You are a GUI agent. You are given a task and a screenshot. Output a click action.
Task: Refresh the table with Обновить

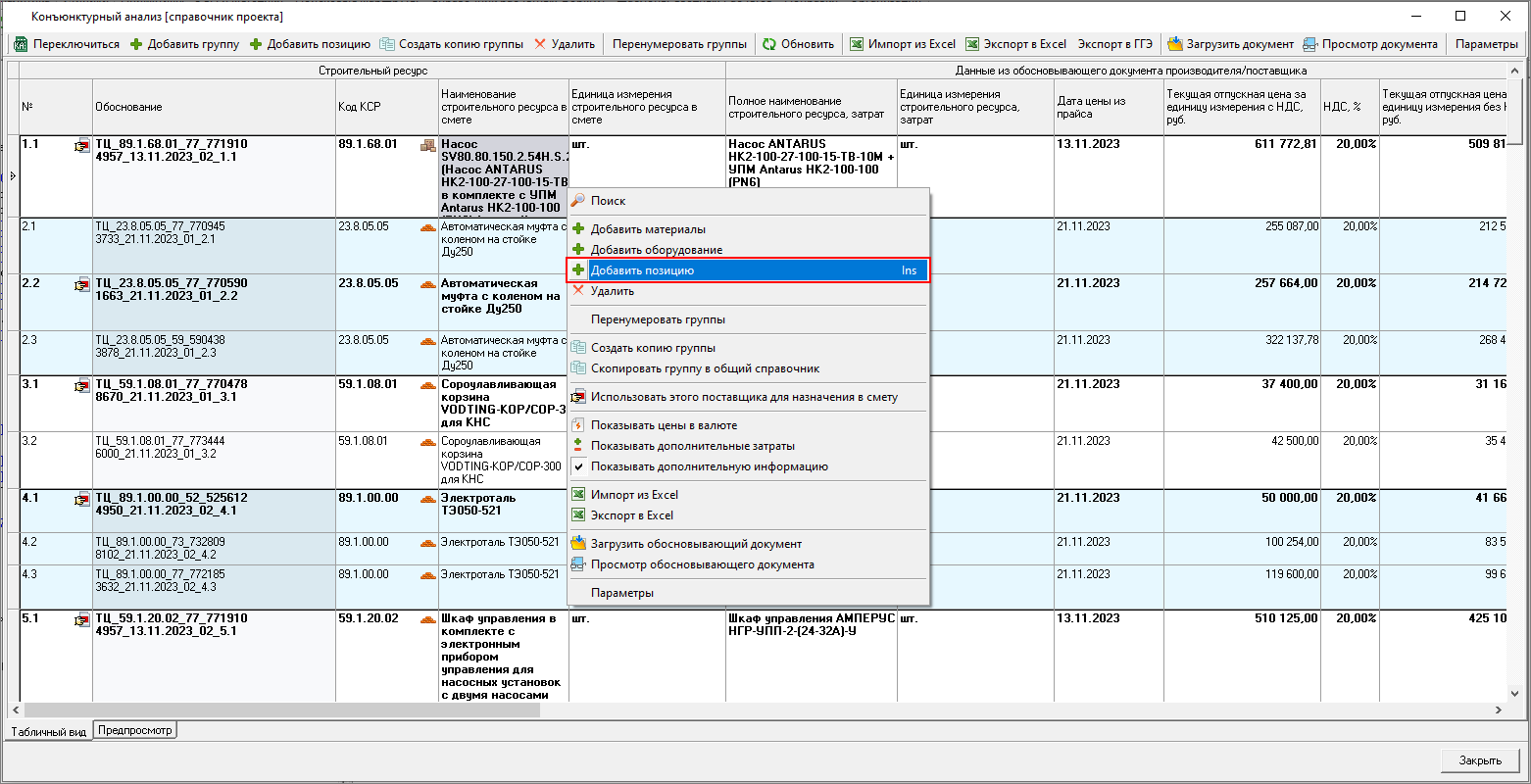pyautogui.click(x=798, y=44)
